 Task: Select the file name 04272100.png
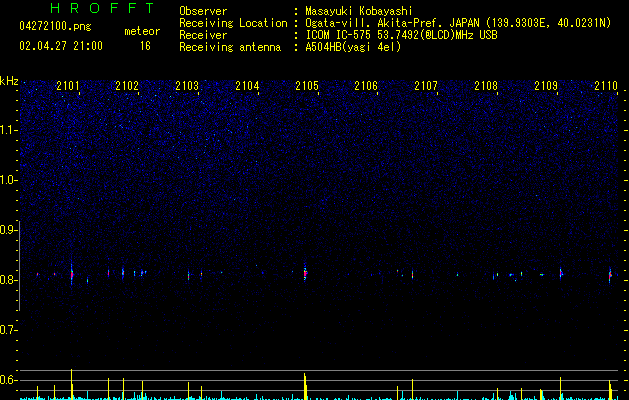(55, 27)
